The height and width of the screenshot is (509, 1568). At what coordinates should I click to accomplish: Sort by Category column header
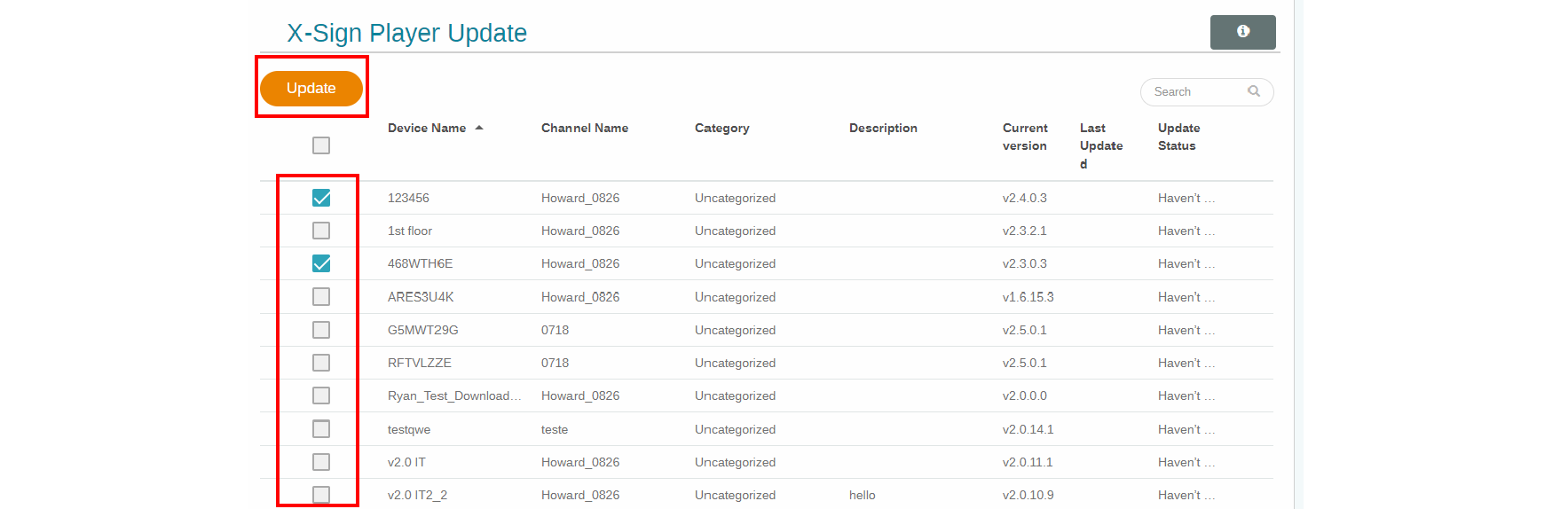click(x=721, y=128)
